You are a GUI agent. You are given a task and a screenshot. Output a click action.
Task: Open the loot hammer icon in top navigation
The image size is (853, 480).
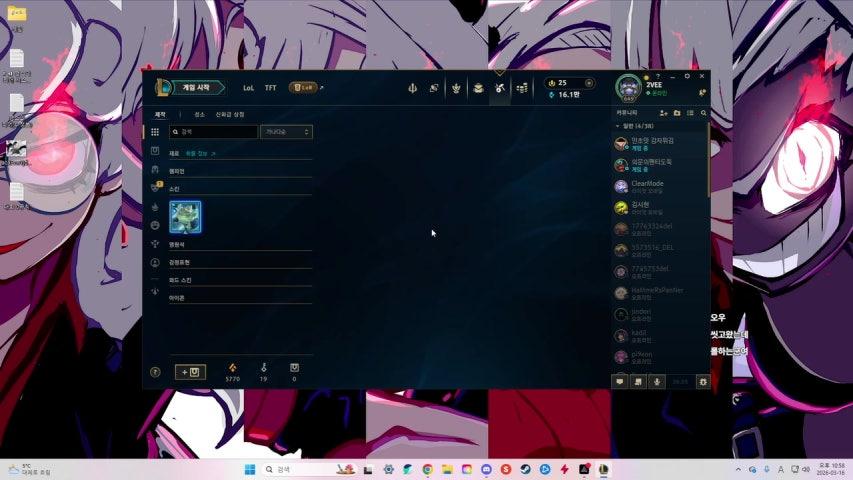[500, 88]
